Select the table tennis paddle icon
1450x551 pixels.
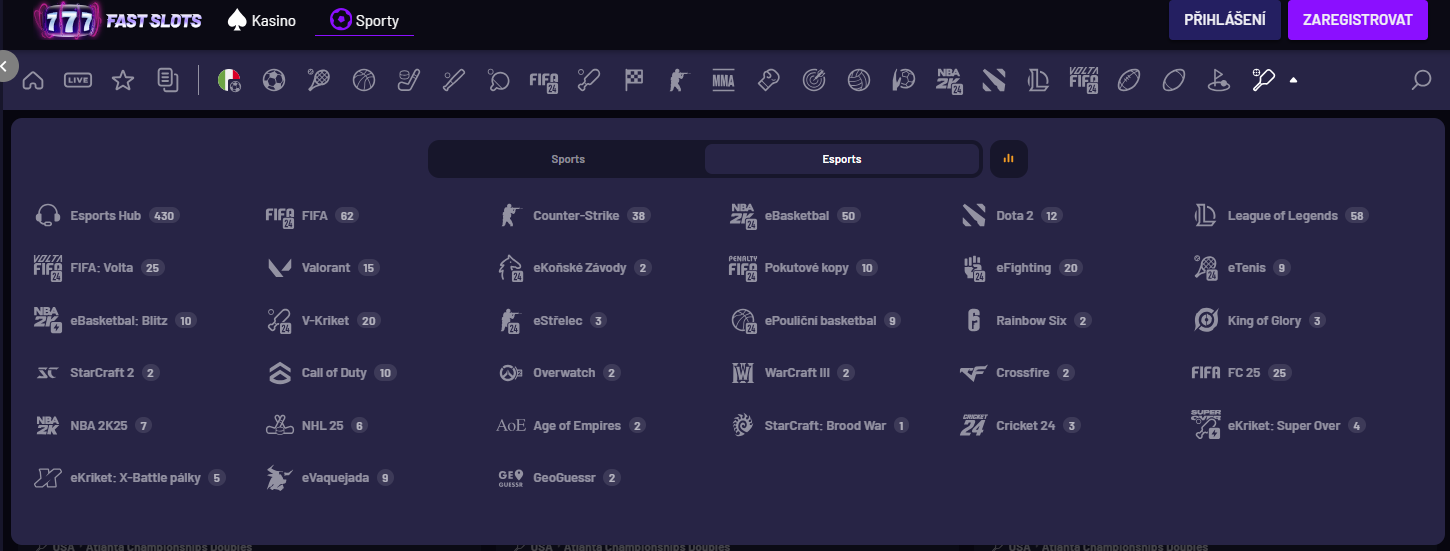point(499,81)
